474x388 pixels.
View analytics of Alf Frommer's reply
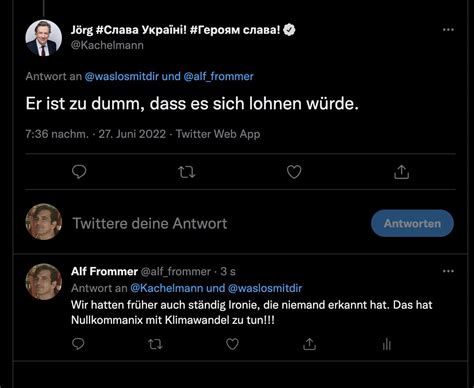click(386, 344)
